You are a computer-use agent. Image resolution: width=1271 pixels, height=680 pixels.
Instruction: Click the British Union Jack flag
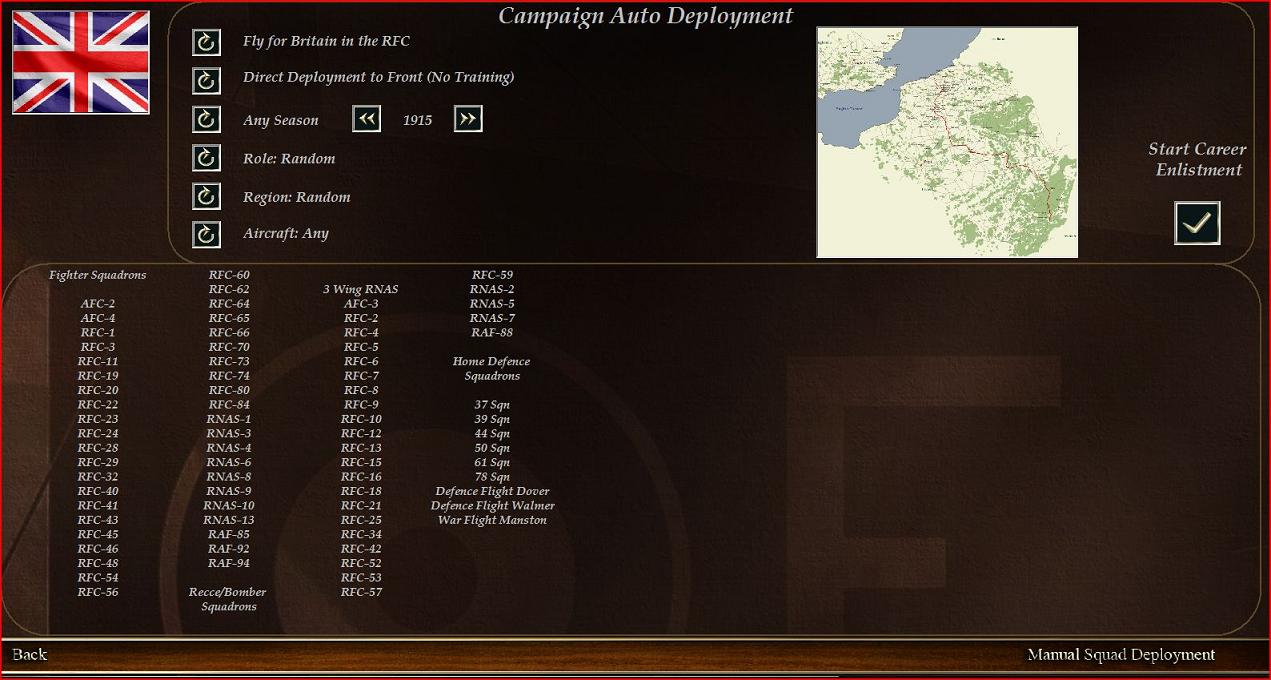81,62
